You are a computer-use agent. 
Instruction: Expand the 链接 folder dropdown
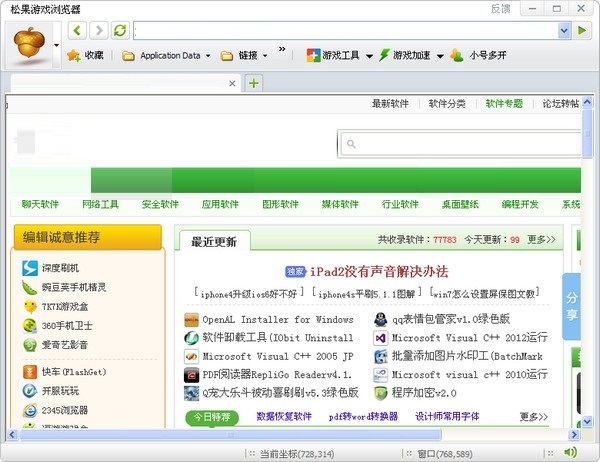(x=265, y=56)
